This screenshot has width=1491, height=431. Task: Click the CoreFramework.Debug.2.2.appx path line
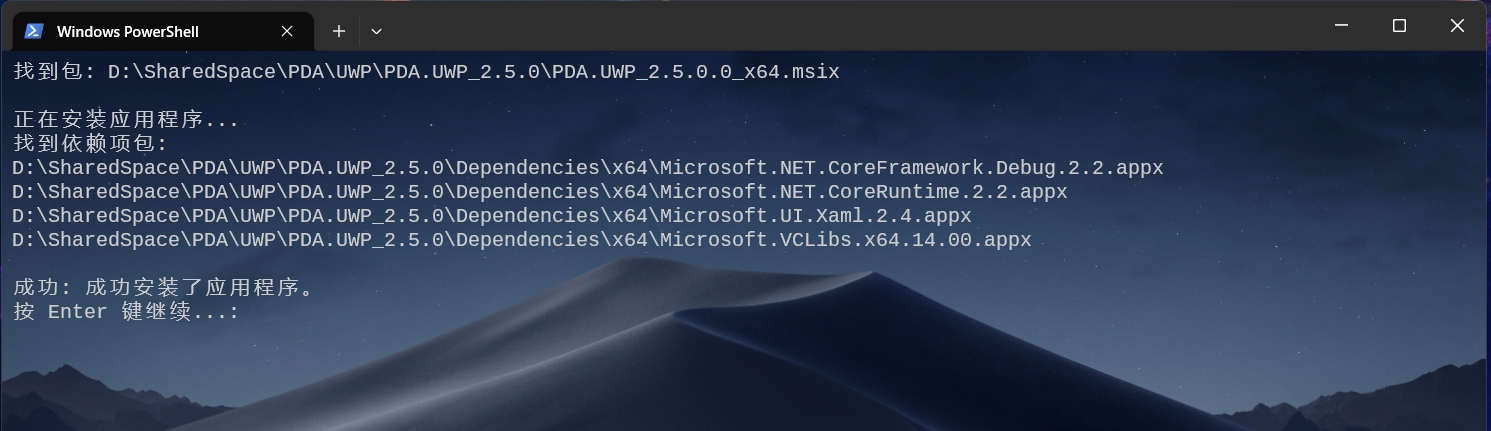click(x=588, y=168)
